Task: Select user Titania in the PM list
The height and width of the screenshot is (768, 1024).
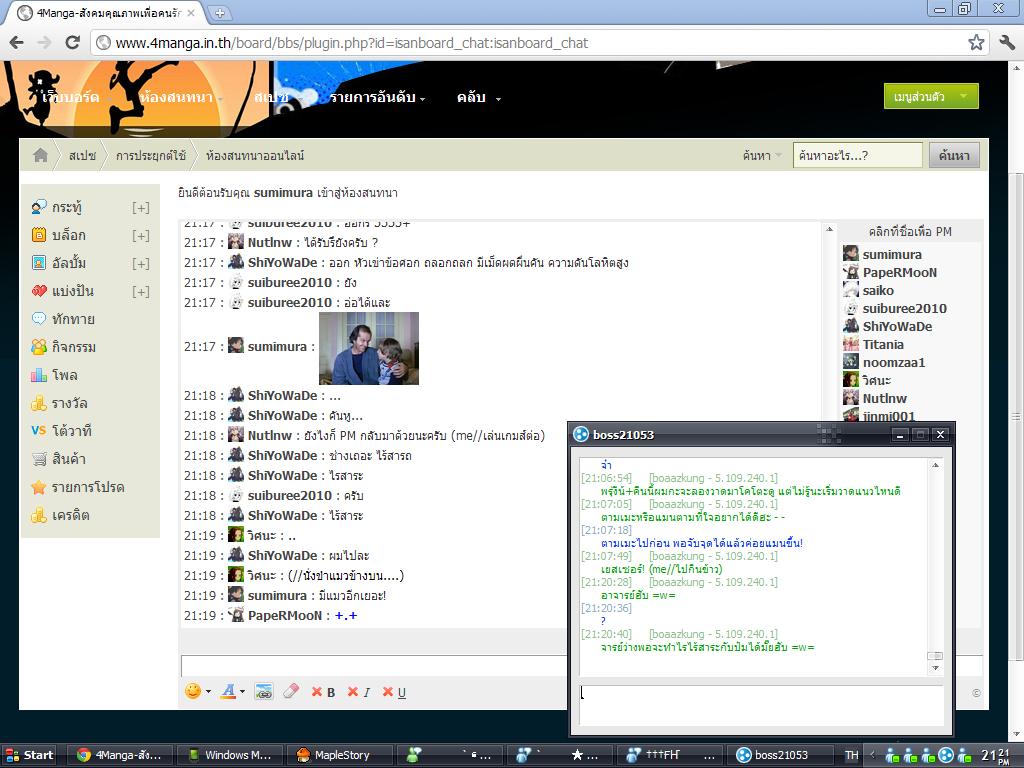Action: [x=883, y=344]
